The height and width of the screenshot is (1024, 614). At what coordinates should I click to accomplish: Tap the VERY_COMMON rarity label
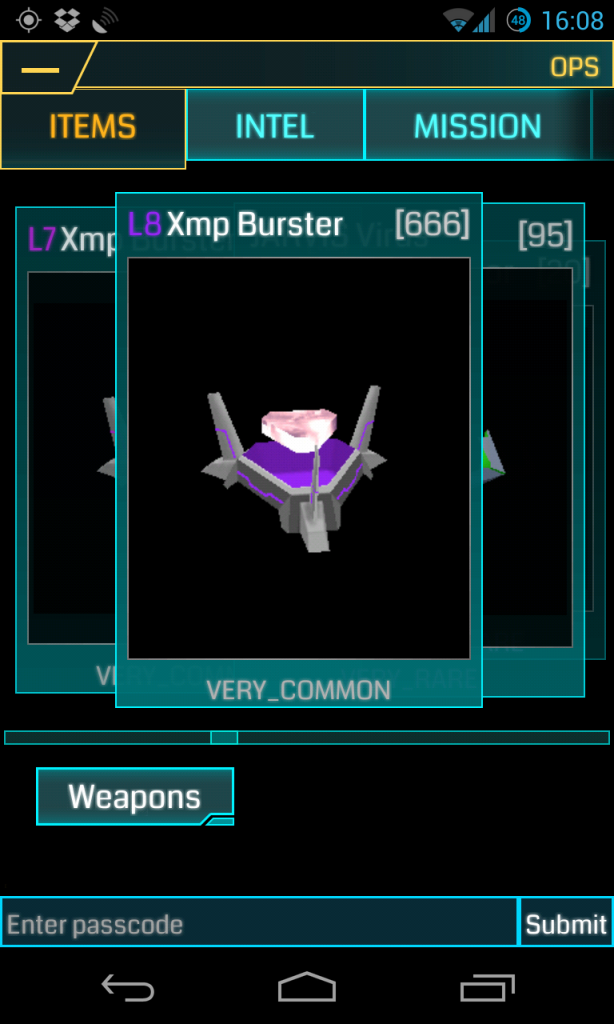pyautogui.click(x=299, y=690)
